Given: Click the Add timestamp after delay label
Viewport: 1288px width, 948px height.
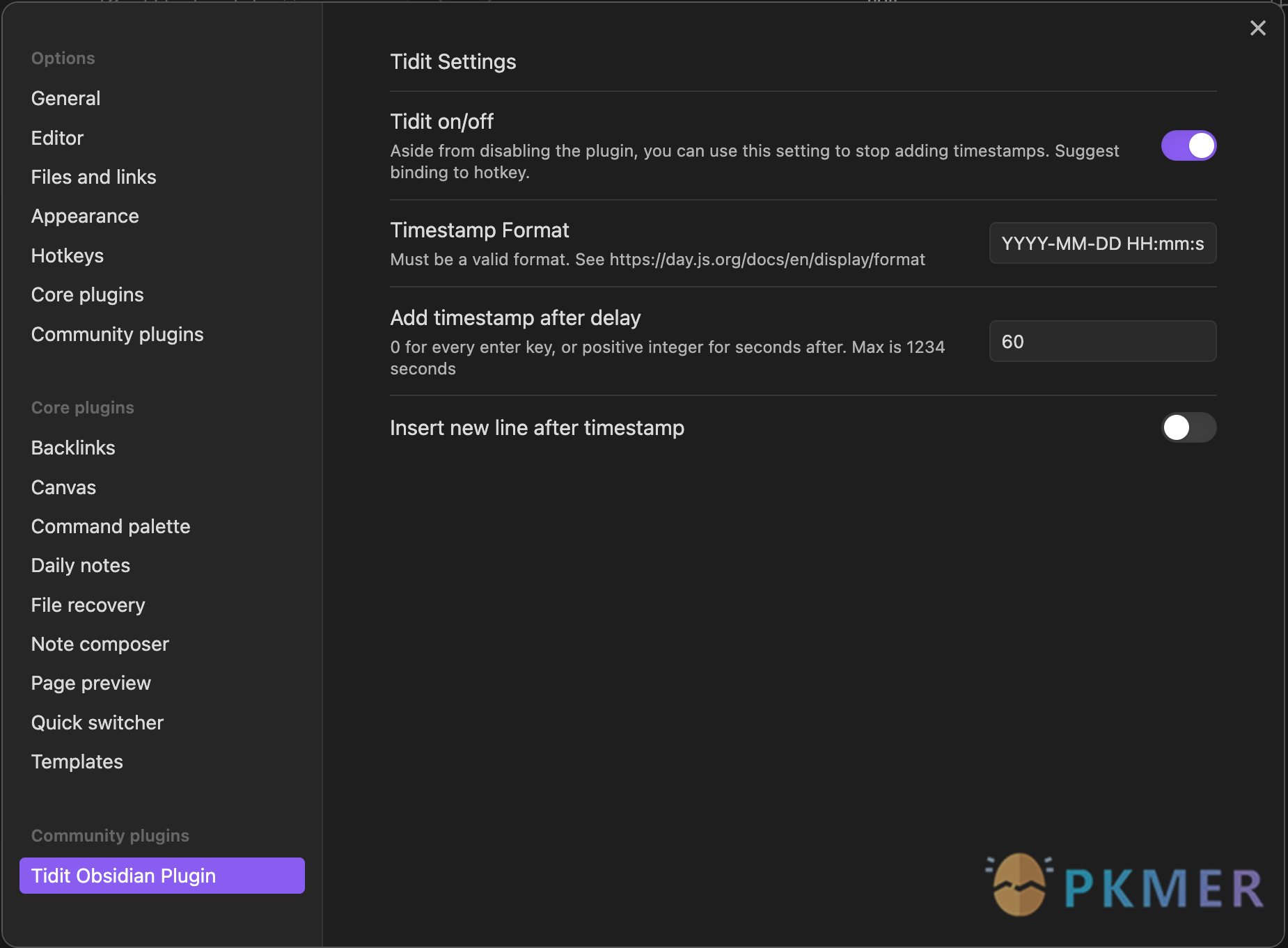Looking at the screenshot, I should (x=515, y=317).
